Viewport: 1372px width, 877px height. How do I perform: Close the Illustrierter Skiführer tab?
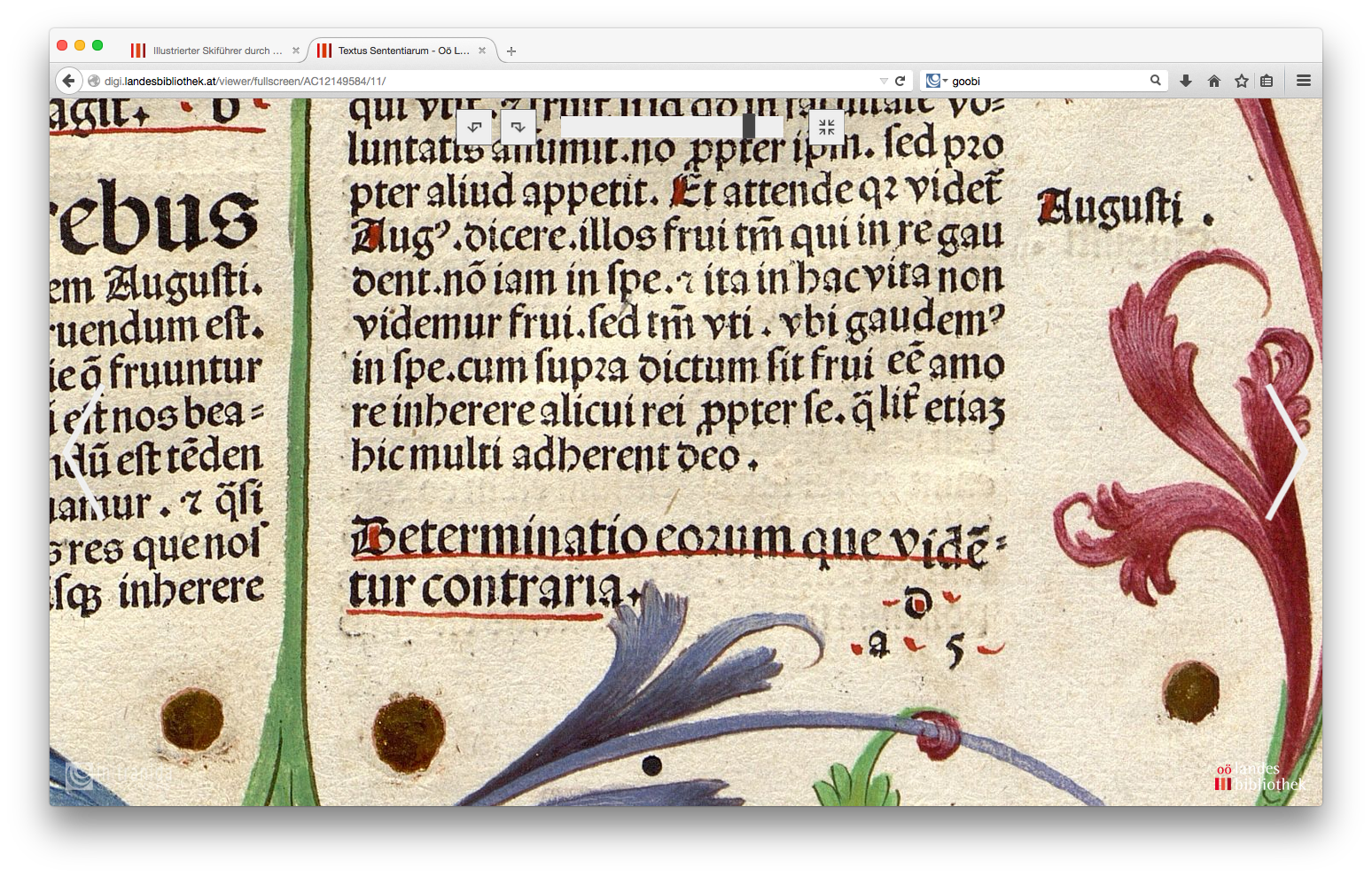coord(296,51)
